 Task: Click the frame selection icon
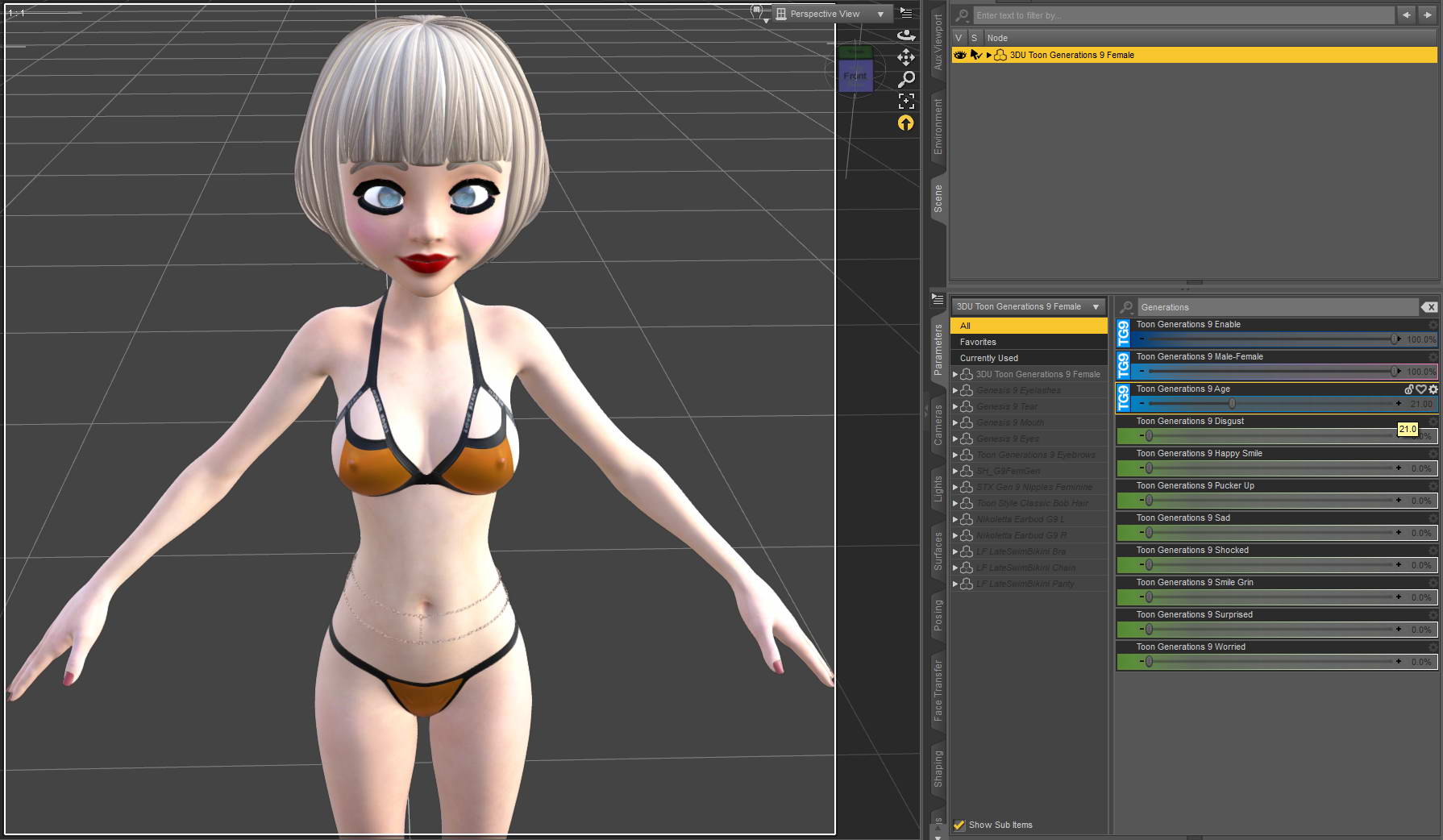coord(906,101)
